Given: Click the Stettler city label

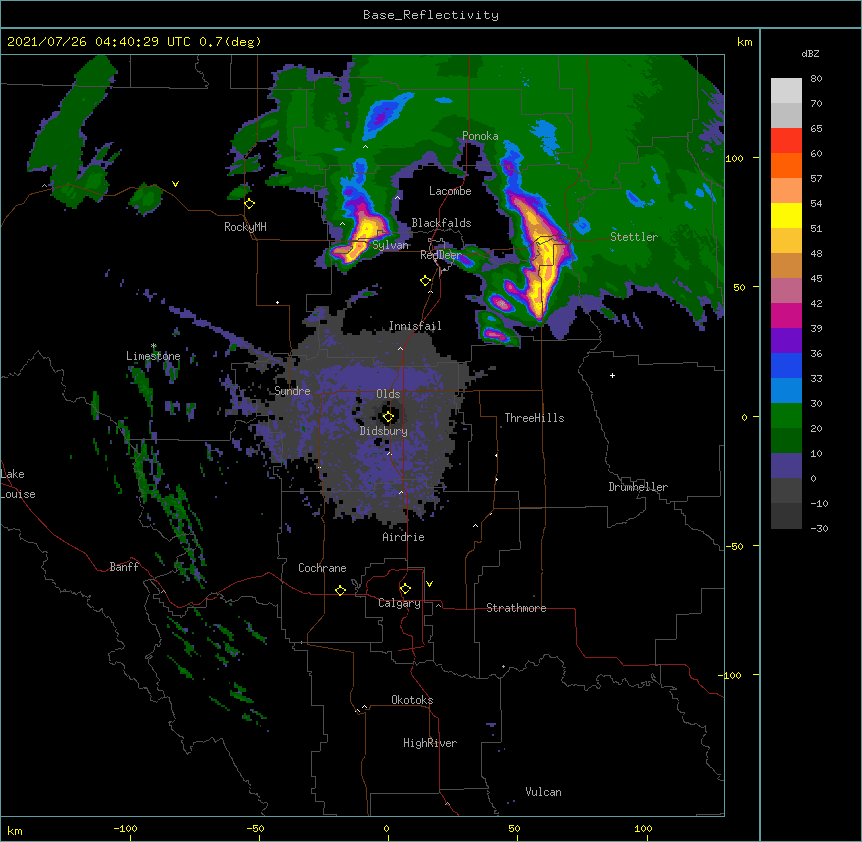Looking at the screenshot, I should 634,237.
